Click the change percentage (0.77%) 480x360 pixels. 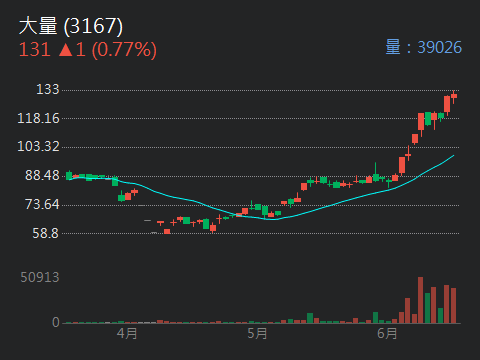[x=124, y=50]
